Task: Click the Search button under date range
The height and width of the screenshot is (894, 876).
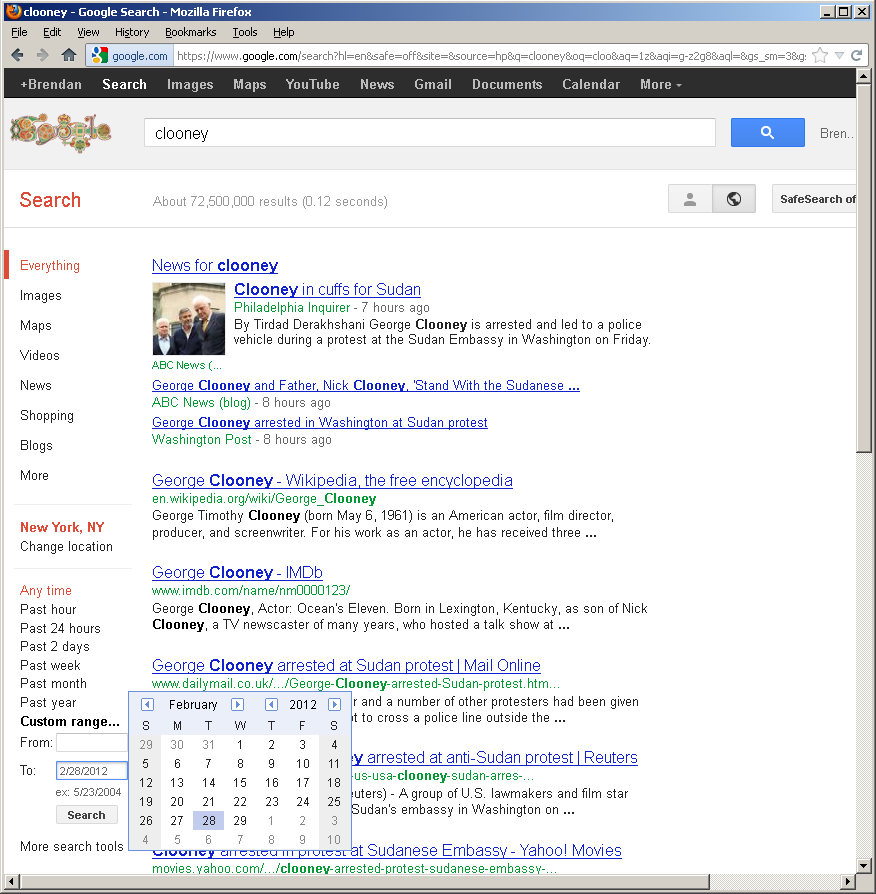Action: pyautogui.click(x=87, y=815)
